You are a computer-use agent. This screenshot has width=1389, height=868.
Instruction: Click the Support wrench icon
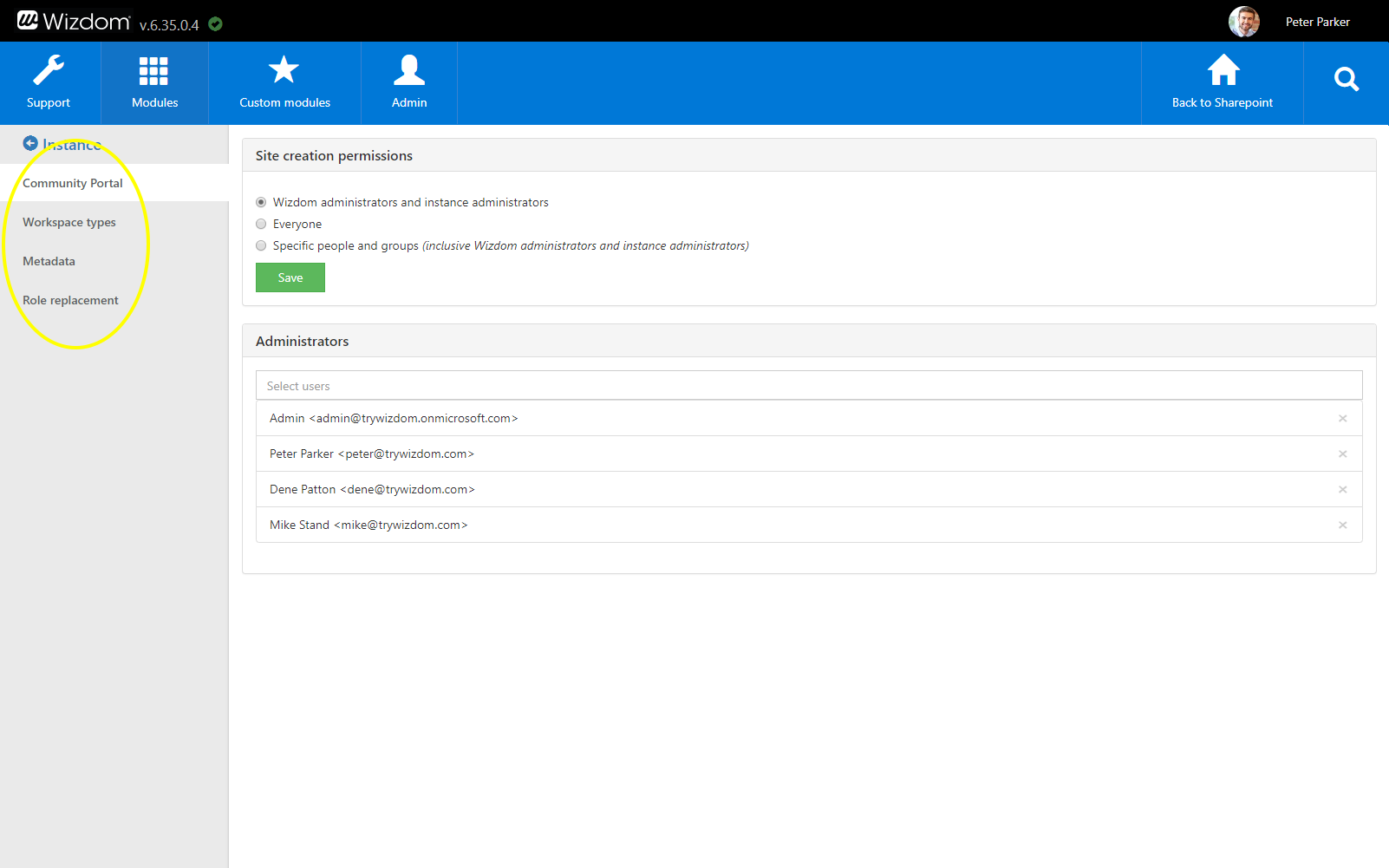[49, 71]
